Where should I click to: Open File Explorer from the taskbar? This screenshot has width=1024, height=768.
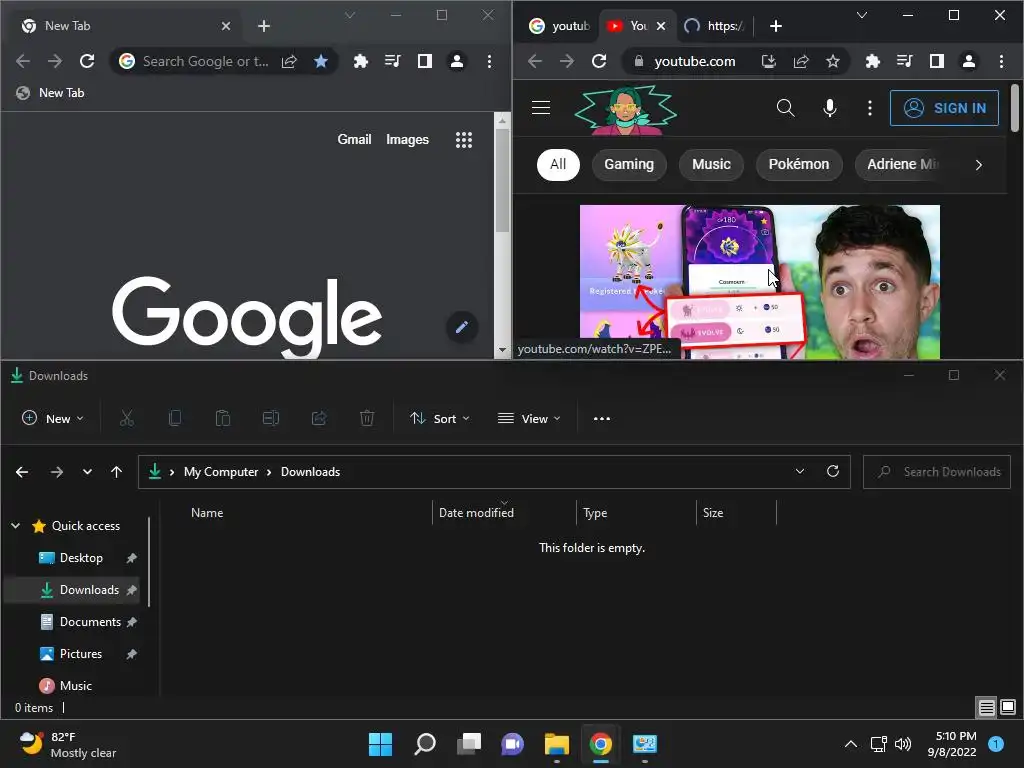point(557,744)
